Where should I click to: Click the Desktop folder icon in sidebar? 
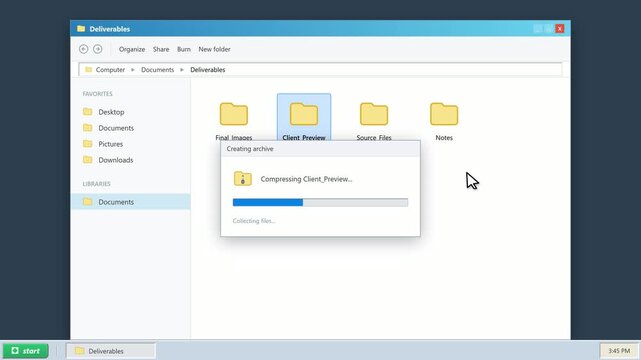(x=87, y=112)
